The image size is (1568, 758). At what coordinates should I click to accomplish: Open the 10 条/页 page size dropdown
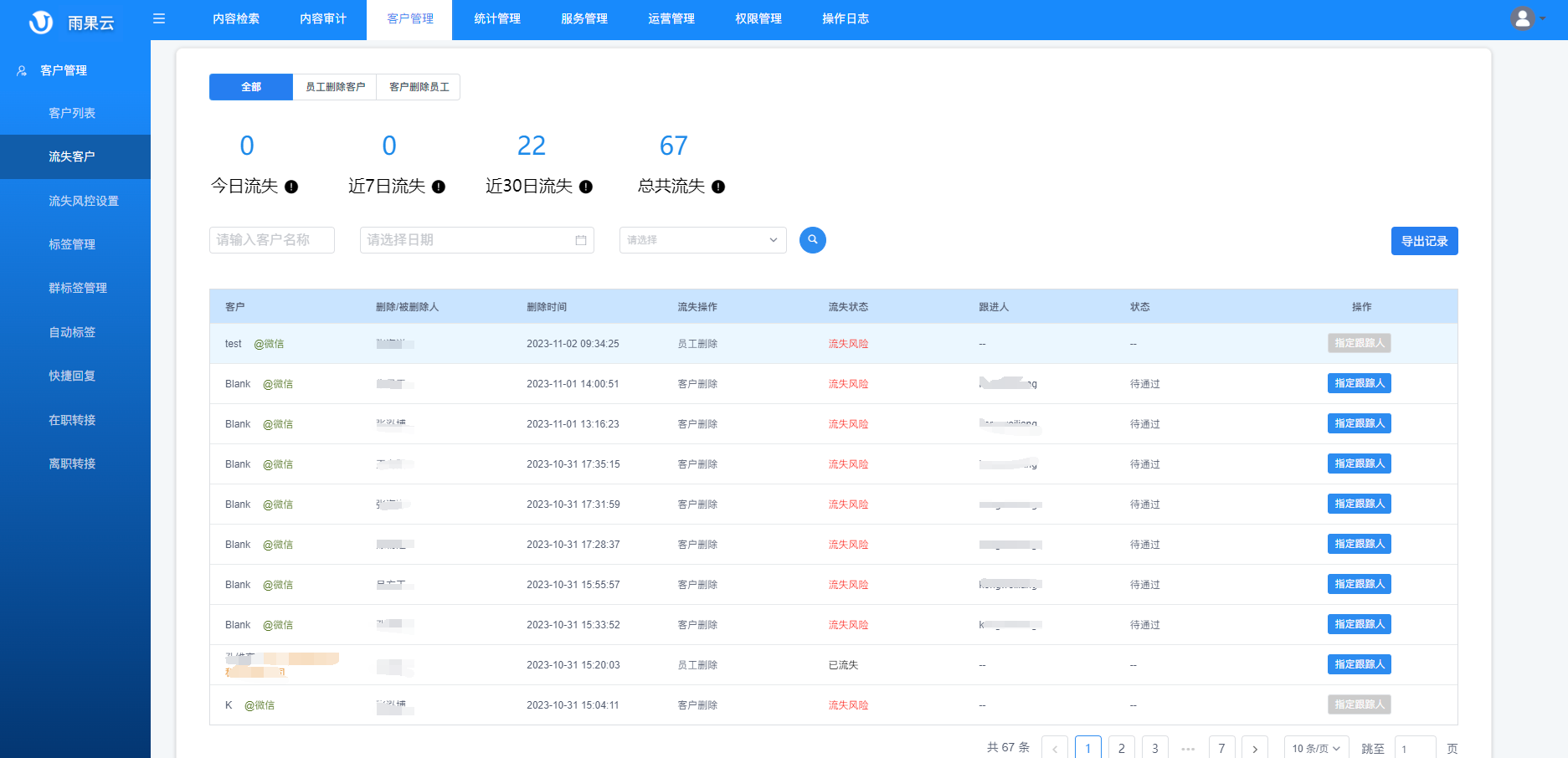(x=1317, y=748)
